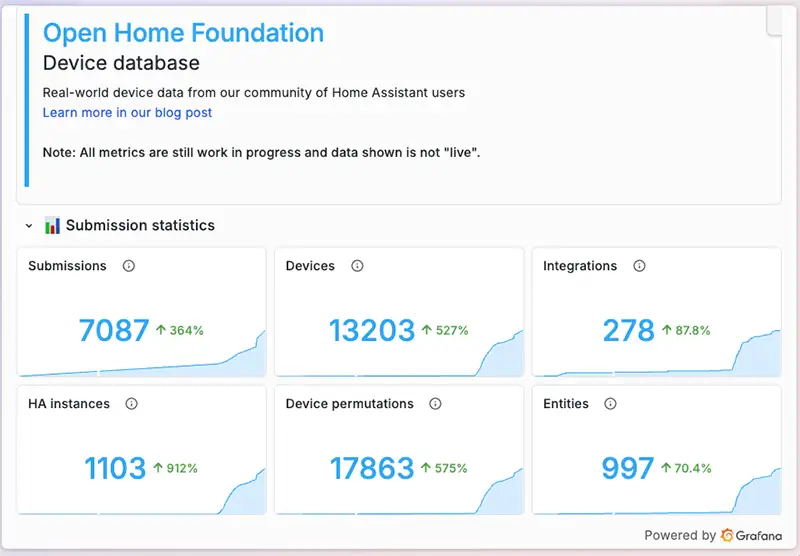Open the Entities panel info icon
Viewport: 800px width, 556px height.
tap(610, 403)
